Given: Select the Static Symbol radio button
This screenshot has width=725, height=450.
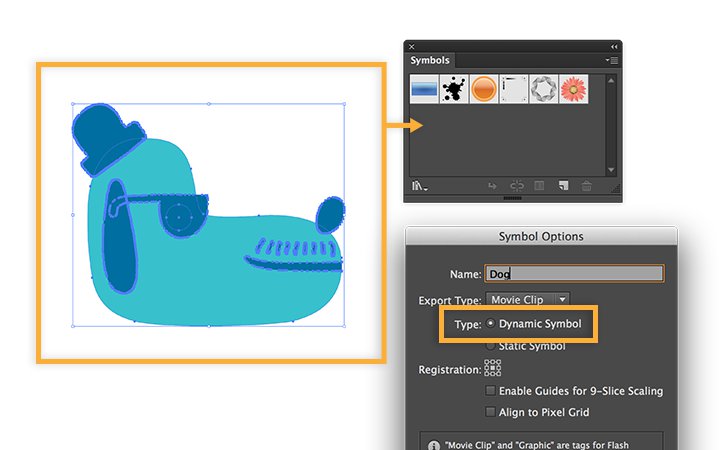Looking at the screenshot, I should click(x=491, y=345).
